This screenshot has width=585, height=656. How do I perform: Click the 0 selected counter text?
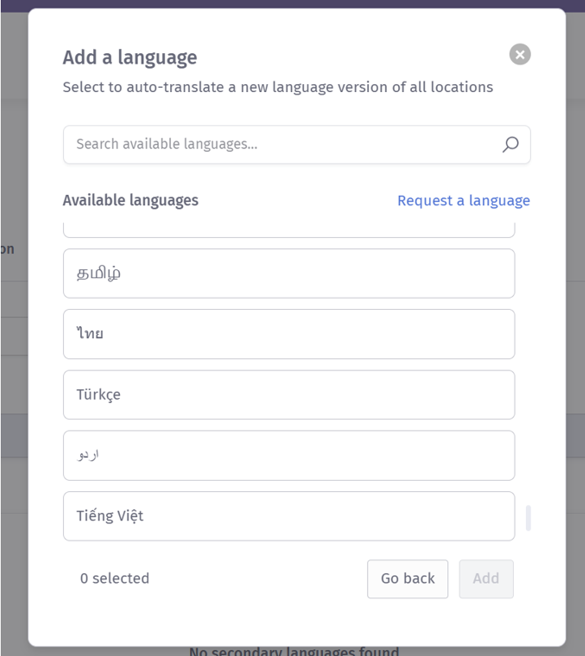coord(115,578)
